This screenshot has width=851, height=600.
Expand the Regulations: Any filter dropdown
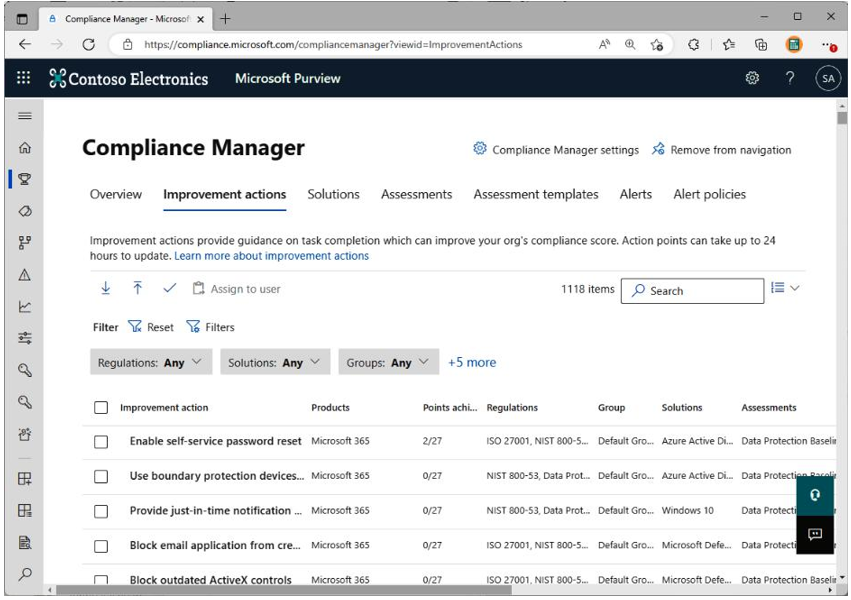(x=151, y=362)
